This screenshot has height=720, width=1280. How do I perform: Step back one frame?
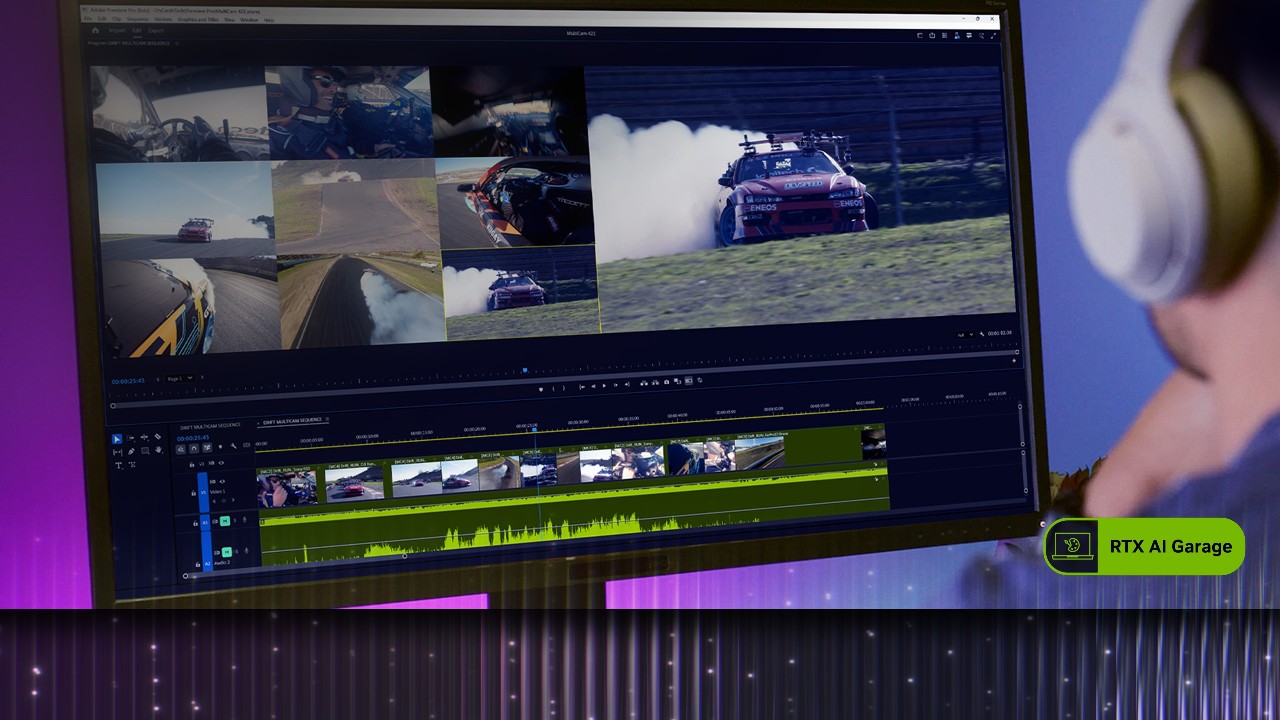coord(593,386)
